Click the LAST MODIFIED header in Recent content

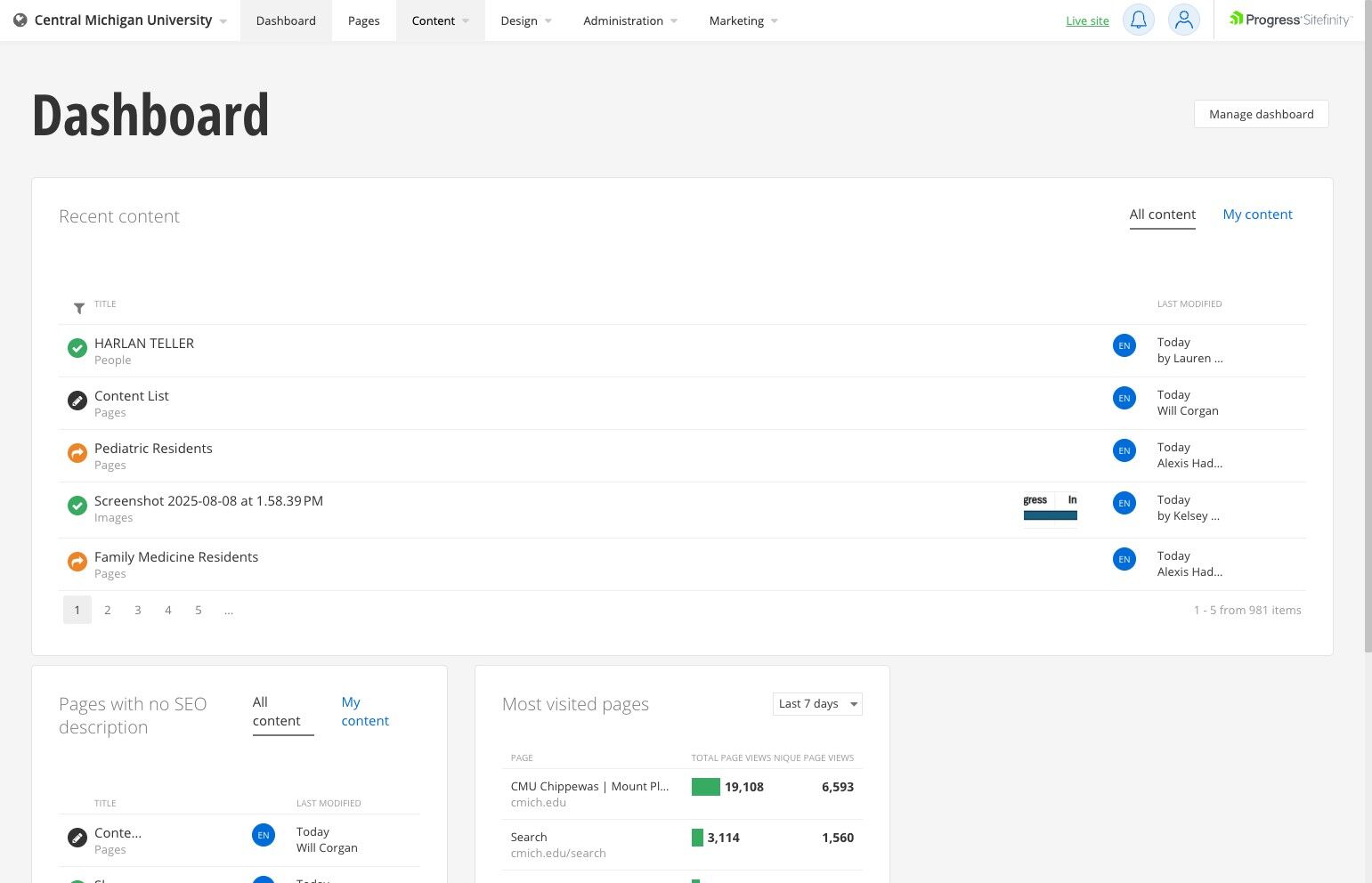(x=1189, y=304)
